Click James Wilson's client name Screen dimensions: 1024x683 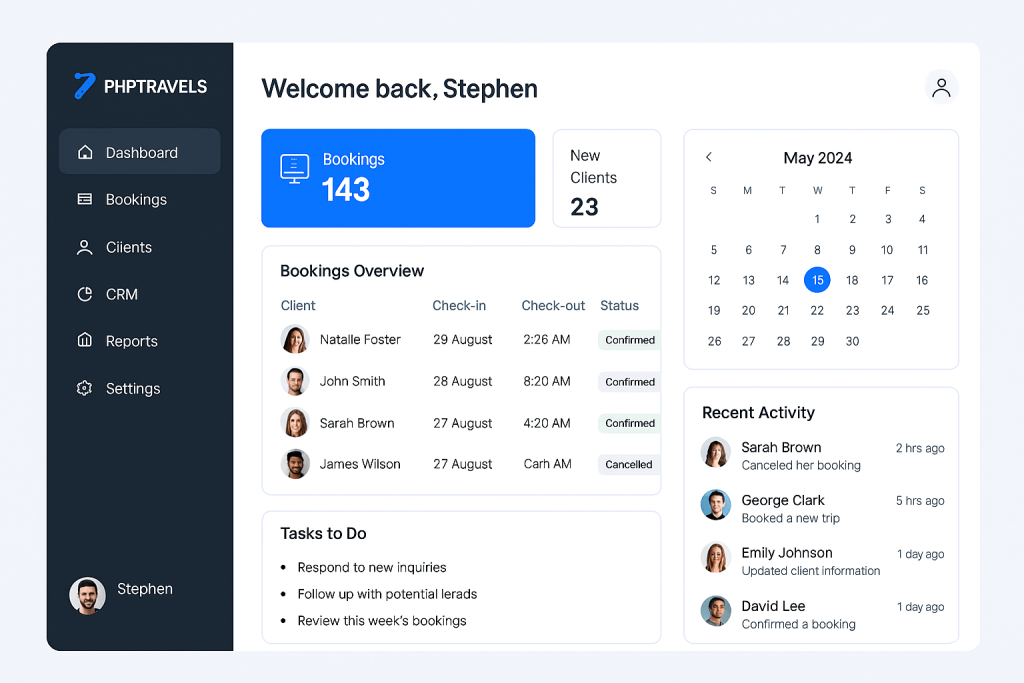(360, 464)
